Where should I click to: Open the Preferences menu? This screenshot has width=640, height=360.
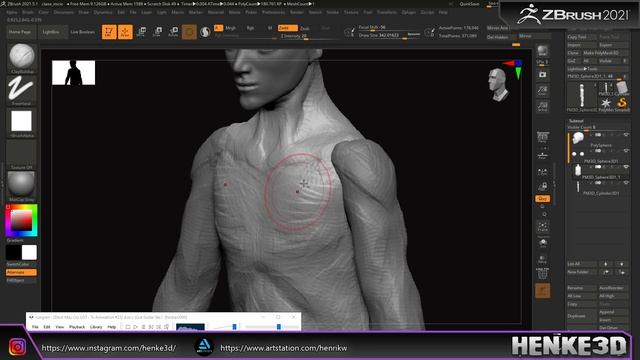coord(273,12)
